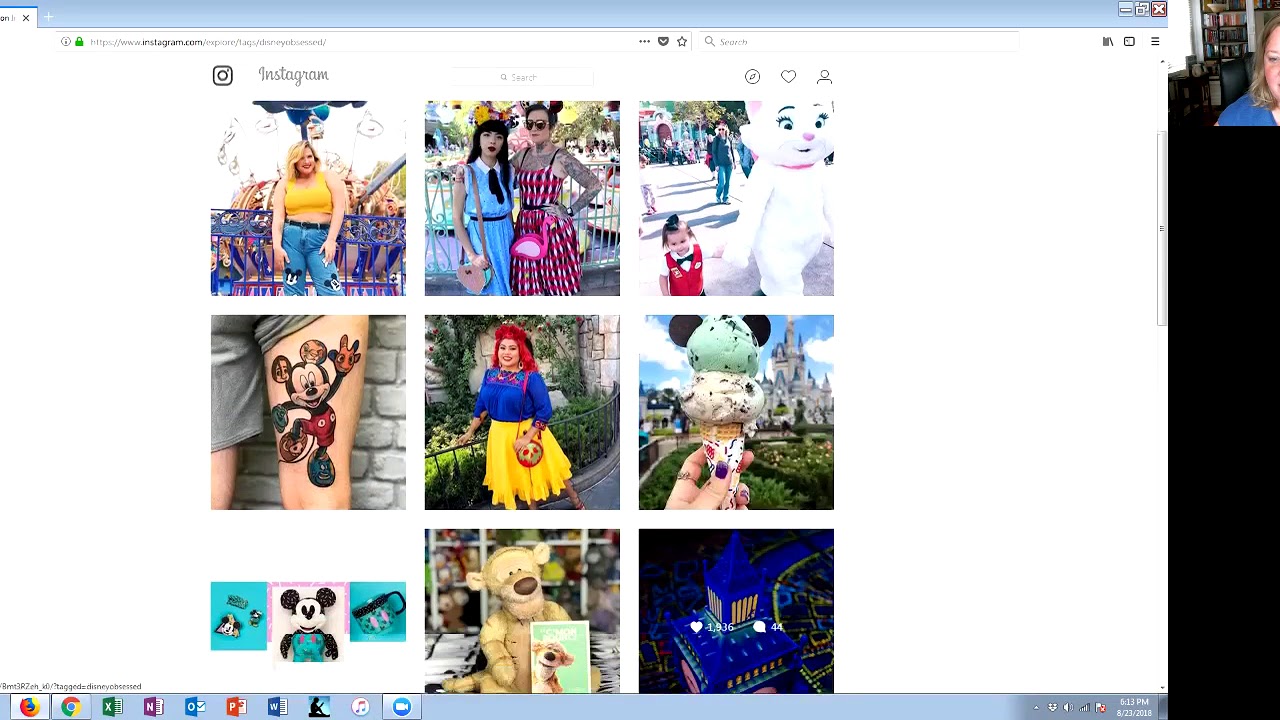Click the page vertical scrollbar thumb
Screen dimensions: 1280x720
click(1161, 228)
